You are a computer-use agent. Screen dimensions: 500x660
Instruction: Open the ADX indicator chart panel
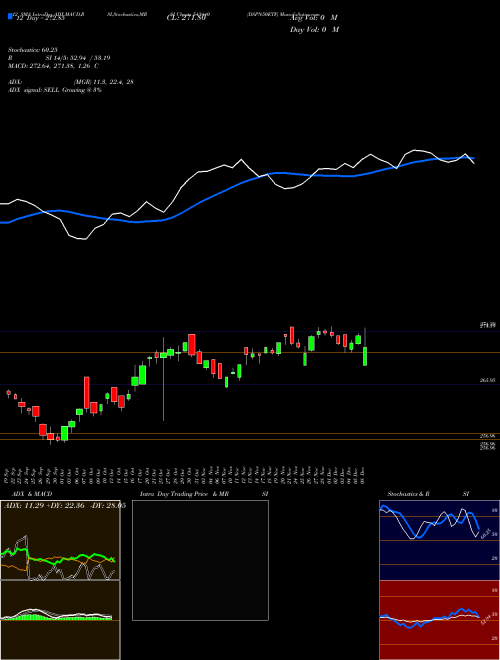pyautogui.click(x=60, y=540)
